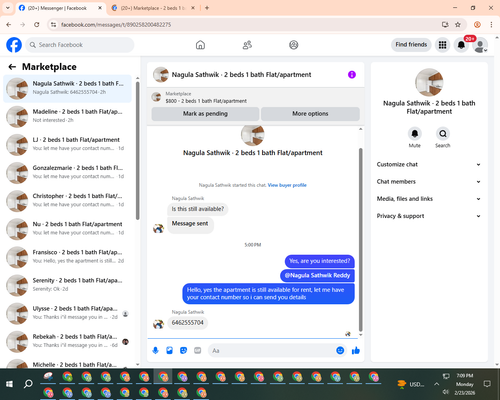Attach a file with the image icon
This screenshot has height=400, width=500.
(x=170, y=350)
